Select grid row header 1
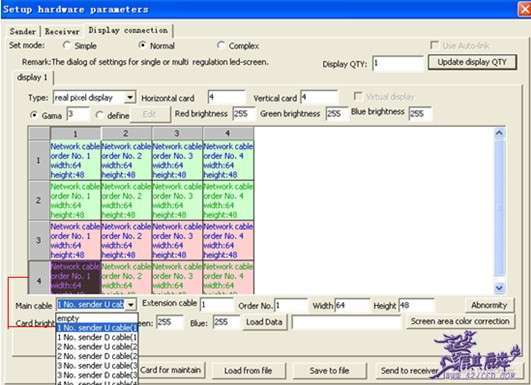This screenshot has height=385, width=531. click(39, 160)
